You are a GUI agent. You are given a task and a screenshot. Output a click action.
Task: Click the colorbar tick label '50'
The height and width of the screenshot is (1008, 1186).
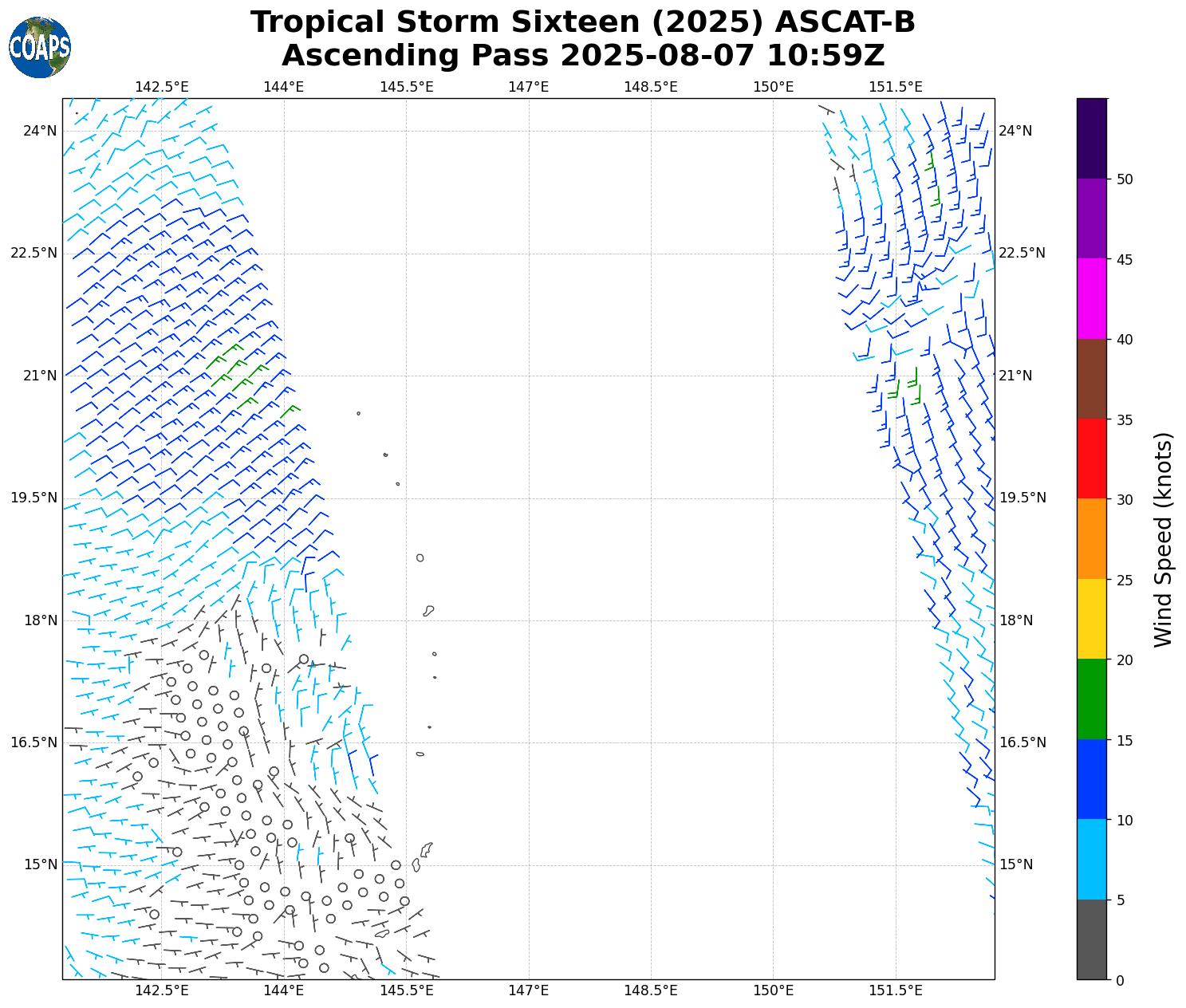pos(1125,179)
